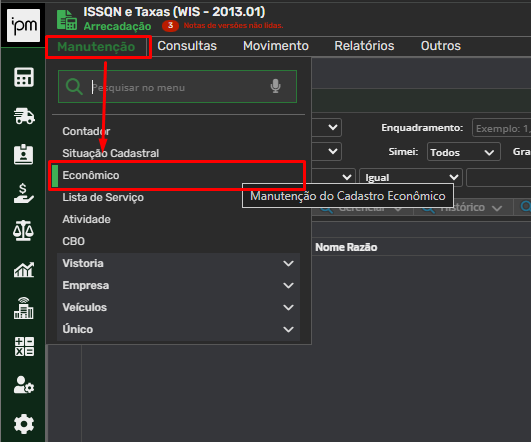Open the Relatórios menu

click(364, 46)
